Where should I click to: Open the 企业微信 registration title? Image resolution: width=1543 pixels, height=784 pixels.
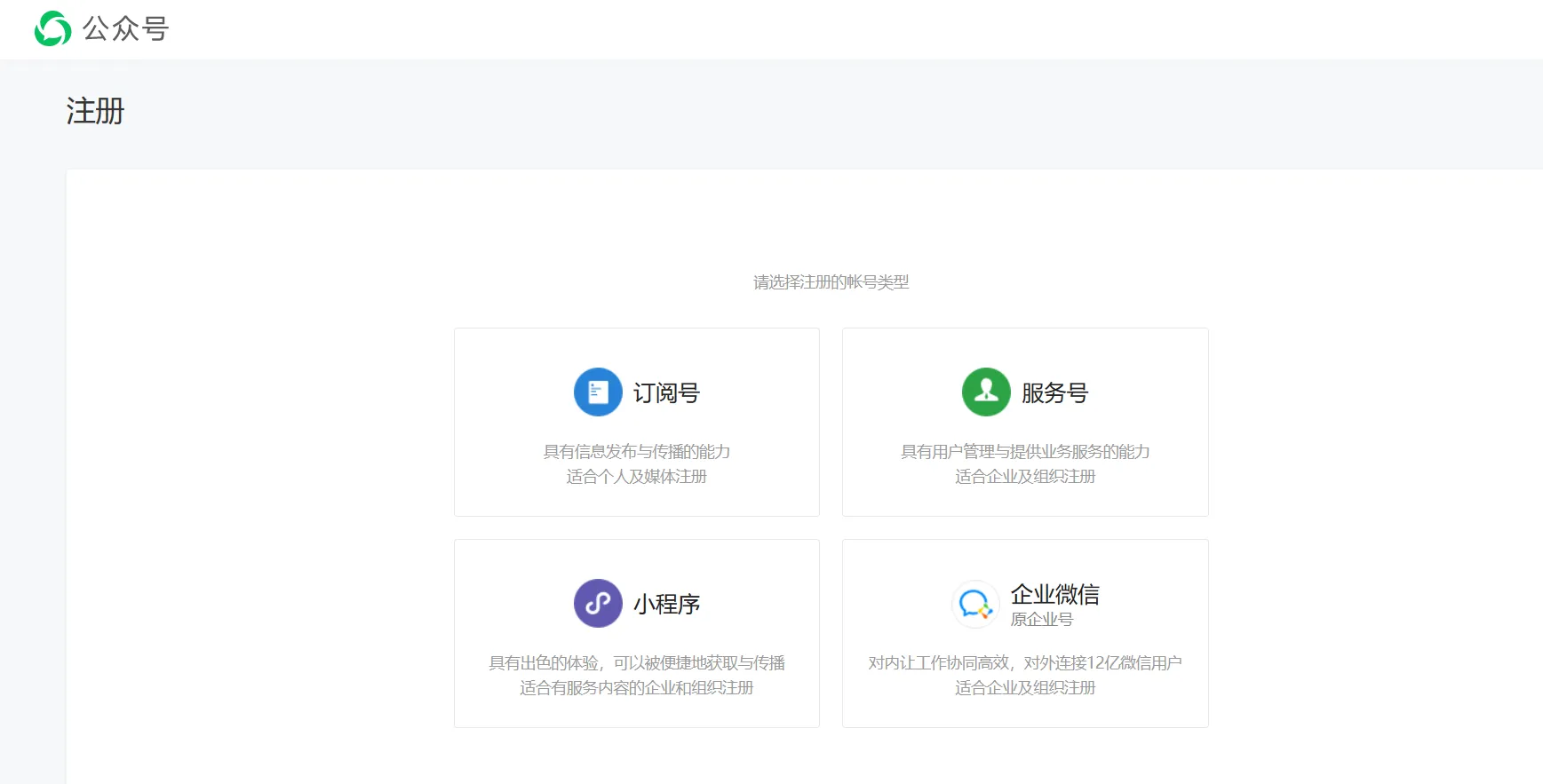click(x=1054, y=593)
